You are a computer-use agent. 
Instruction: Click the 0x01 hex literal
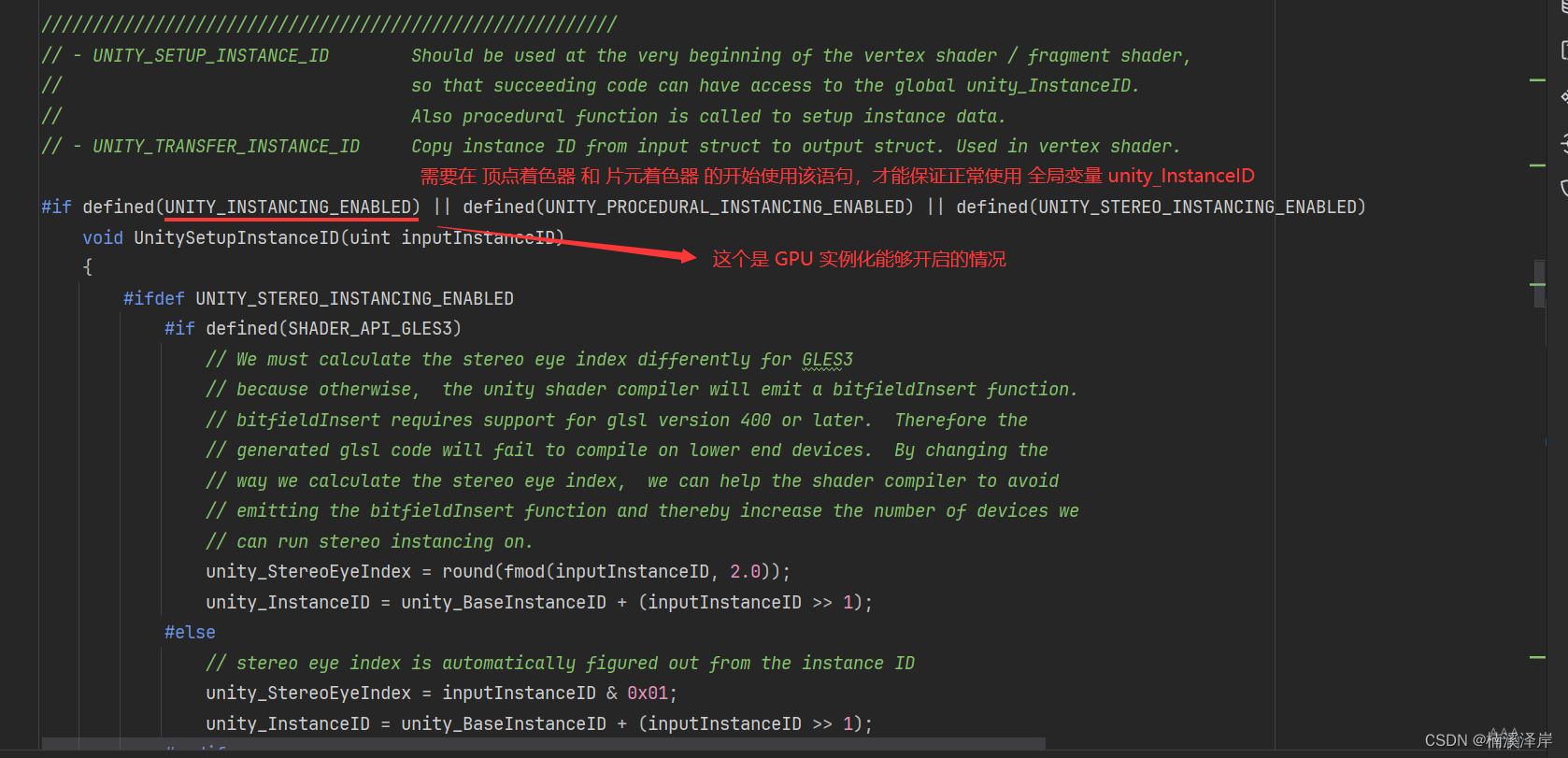click(648, 693)
